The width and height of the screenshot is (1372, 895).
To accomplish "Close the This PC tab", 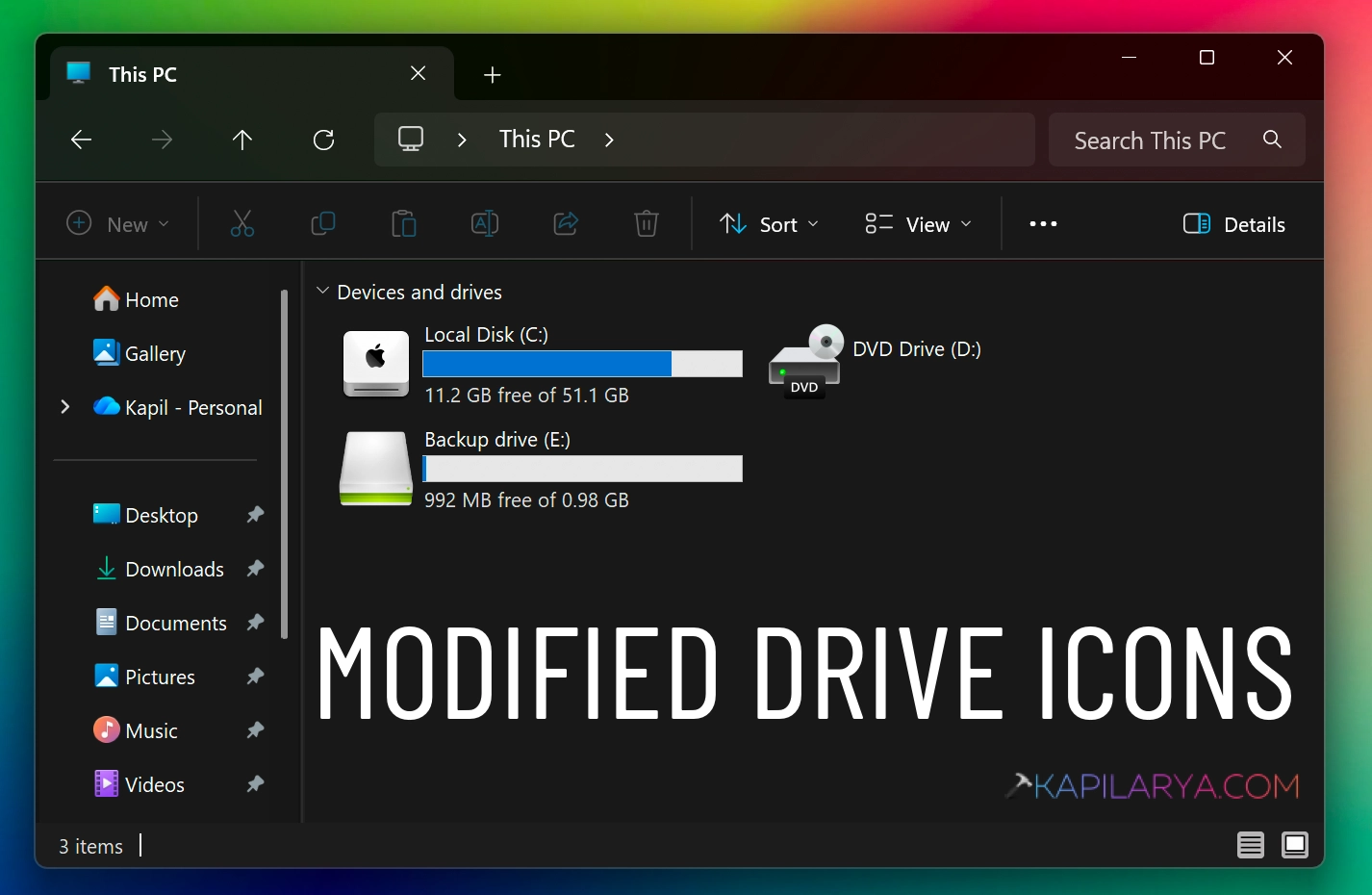I will (x=418, y=73).
